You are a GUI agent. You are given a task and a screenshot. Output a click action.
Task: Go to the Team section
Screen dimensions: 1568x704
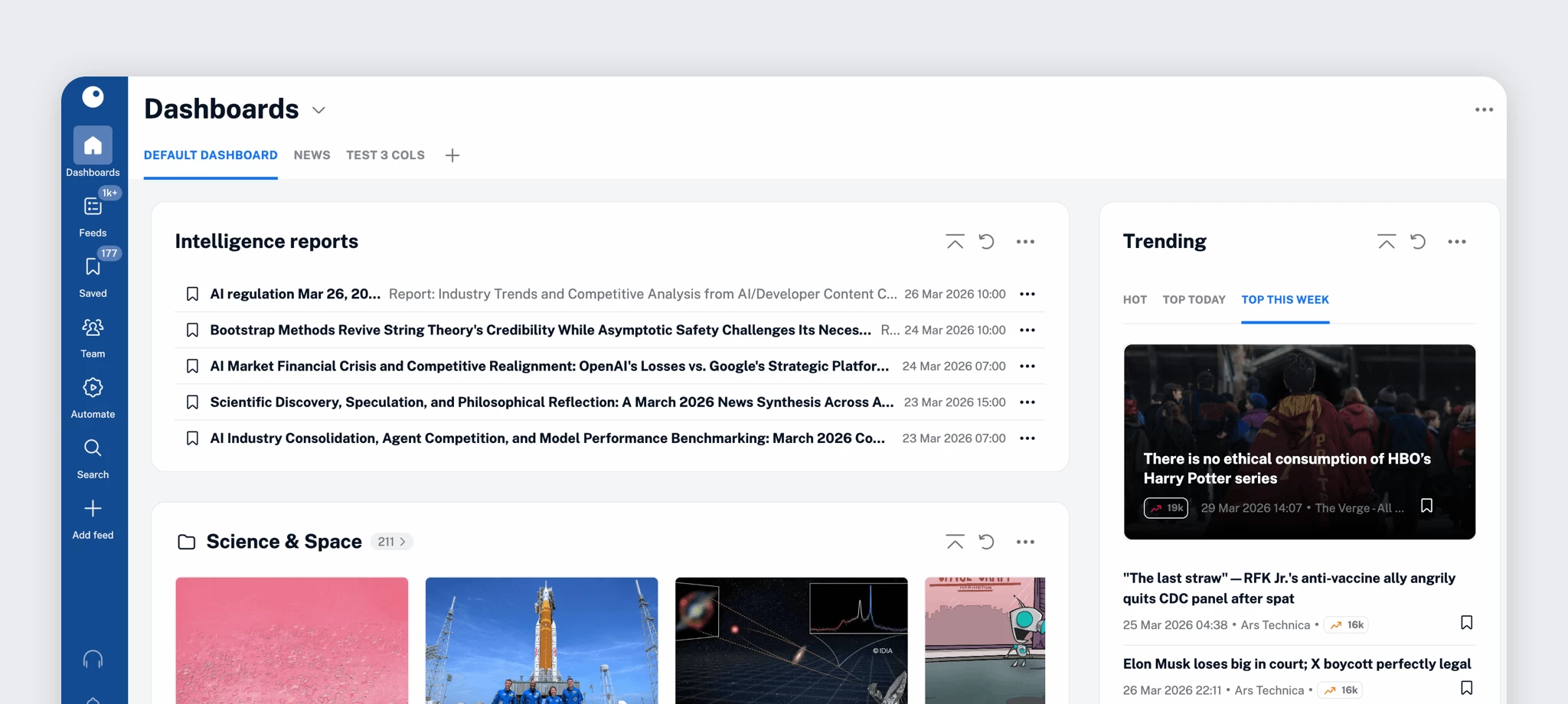point(93,328)
